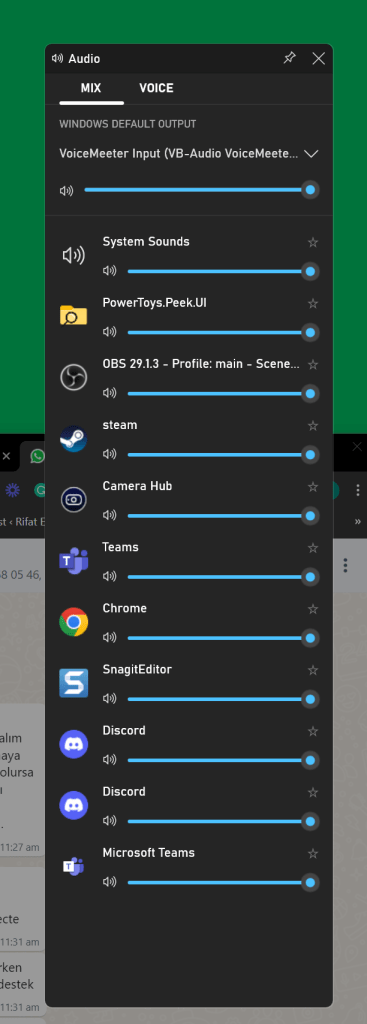The image size is (367, 1024).
Task: Mute steam audio speaker
Action: (109, 455)
